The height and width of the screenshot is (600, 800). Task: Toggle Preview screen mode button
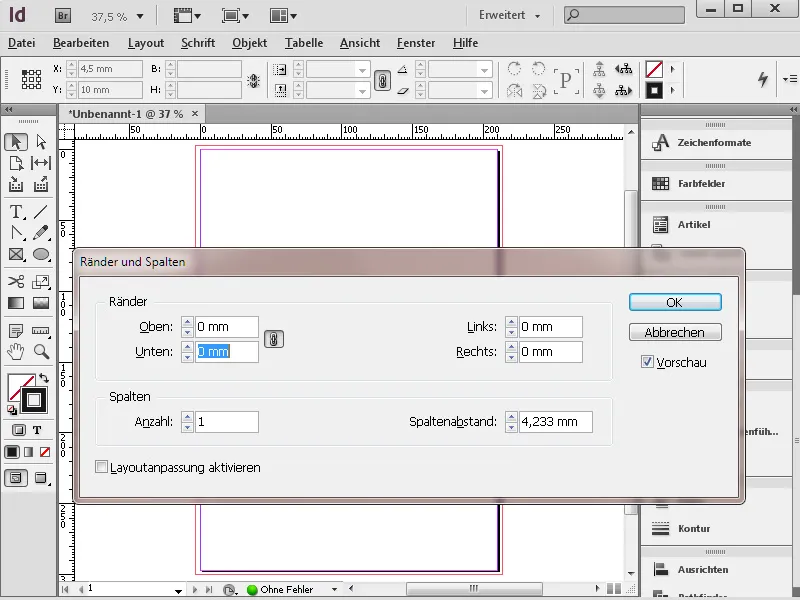(41, 478)
